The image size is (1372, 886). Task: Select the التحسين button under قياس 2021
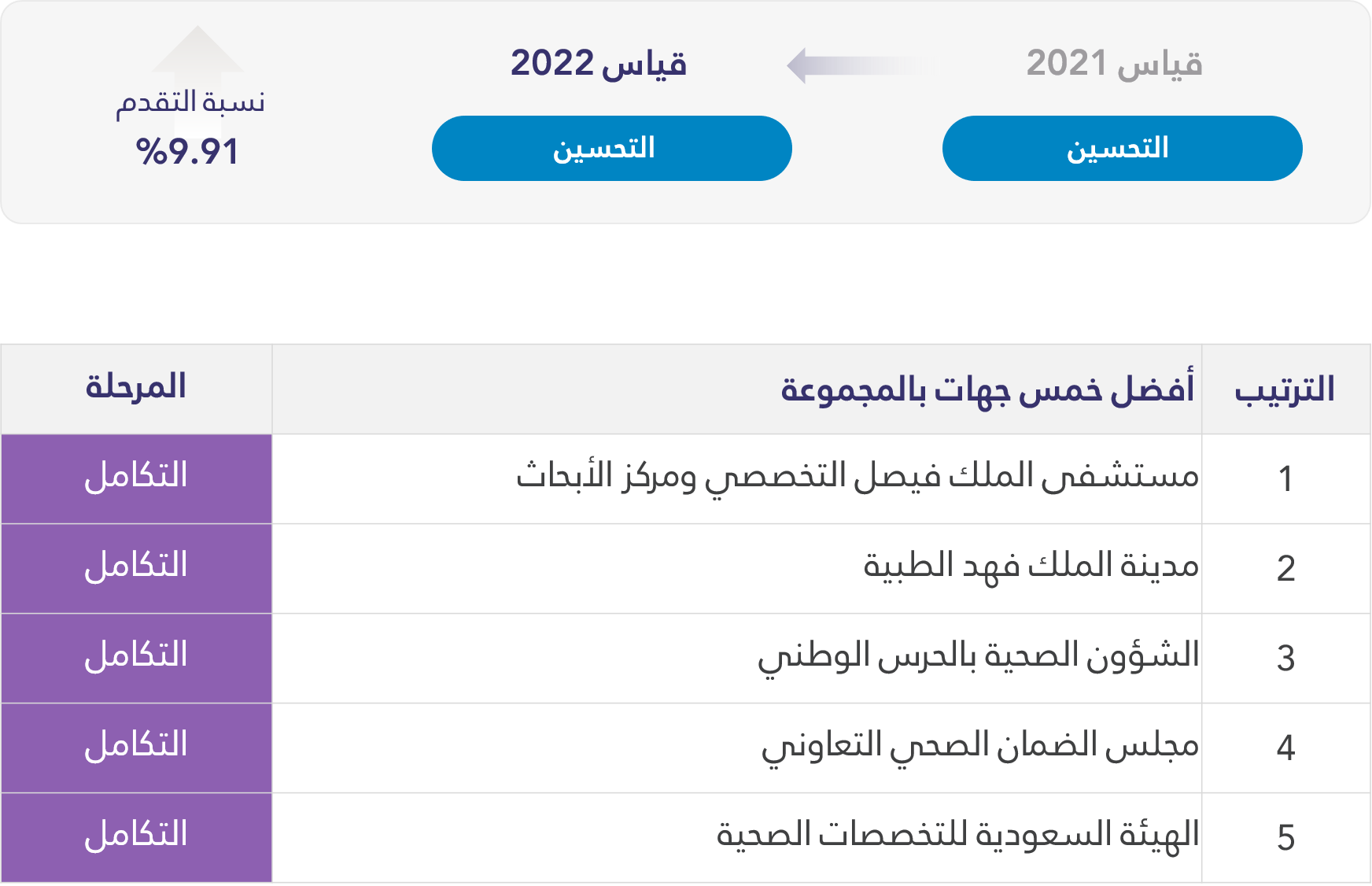[x=1123, y=148]
